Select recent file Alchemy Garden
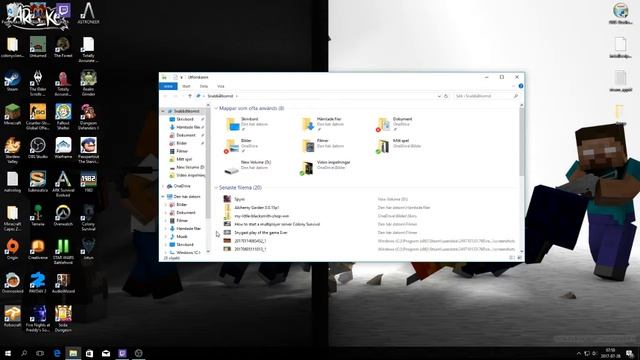 point(256,207)
